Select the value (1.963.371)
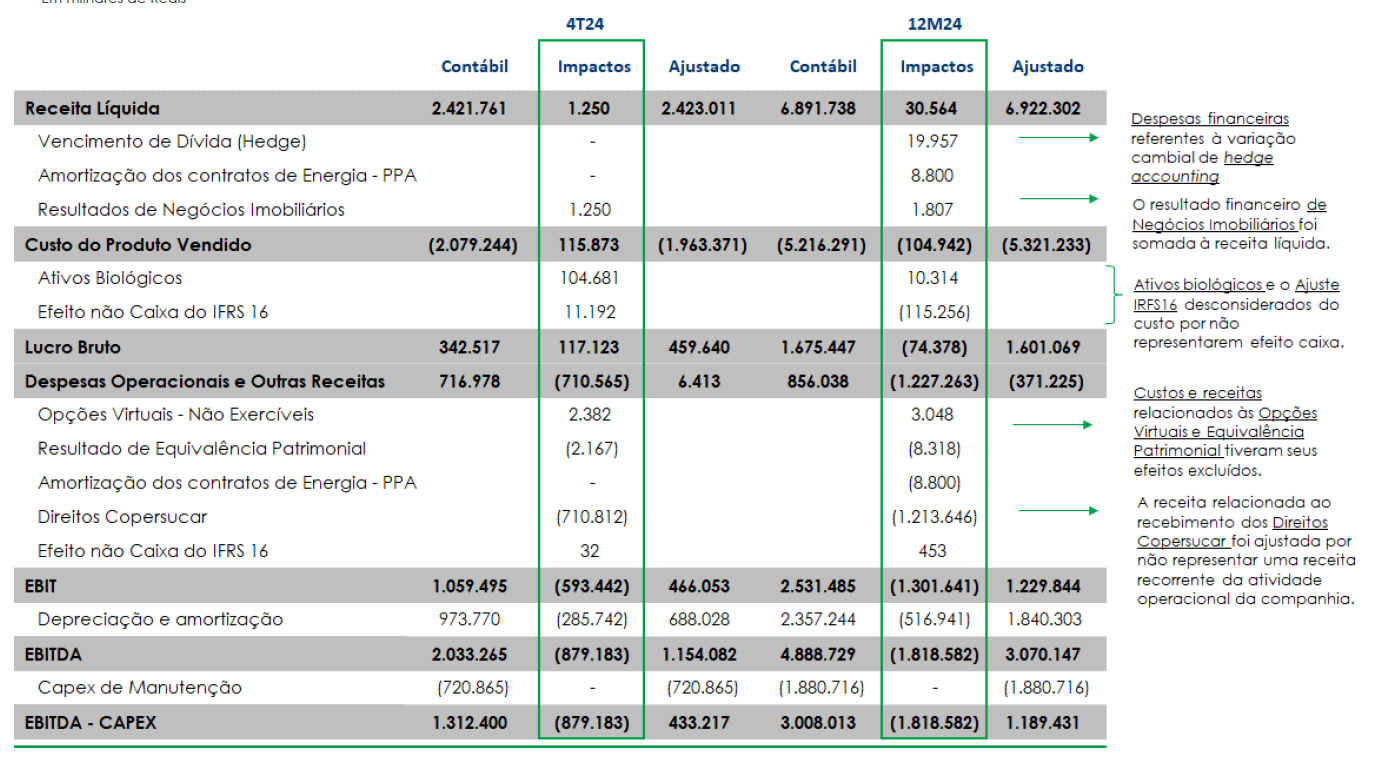This screenshot has height=766, width=1379. [x=702, y=245]
